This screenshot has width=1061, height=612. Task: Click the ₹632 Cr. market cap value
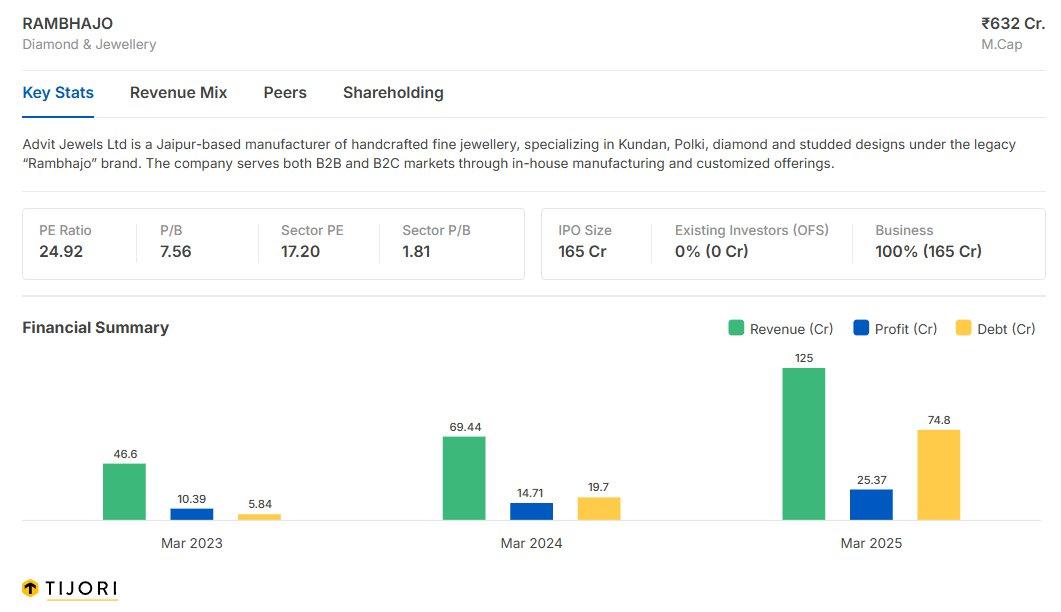pos(1013,24)
